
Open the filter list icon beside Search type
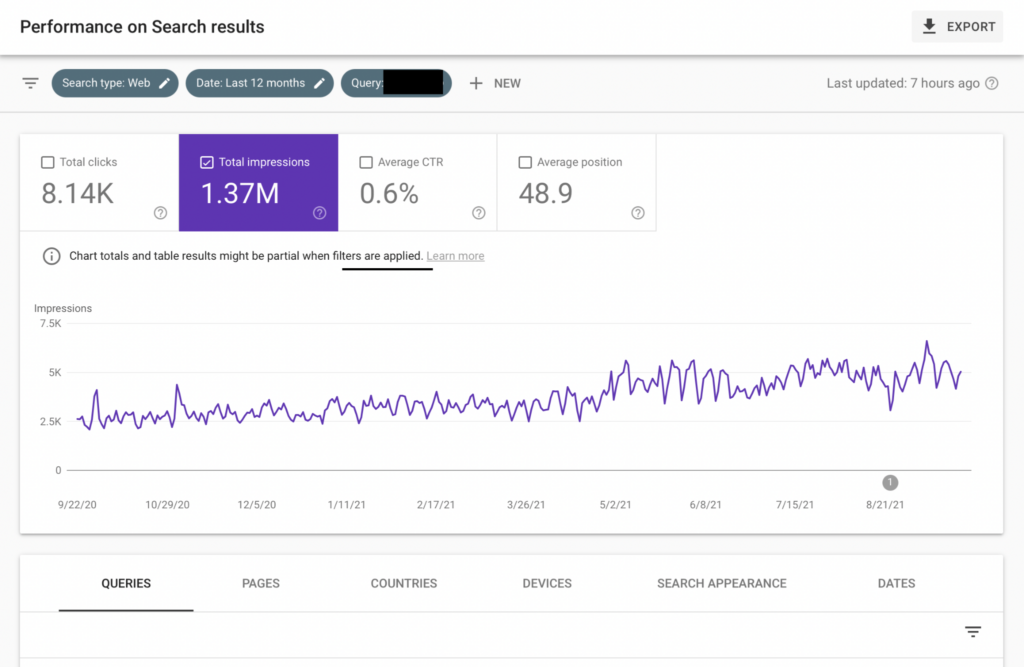click(x=30, y=83)
